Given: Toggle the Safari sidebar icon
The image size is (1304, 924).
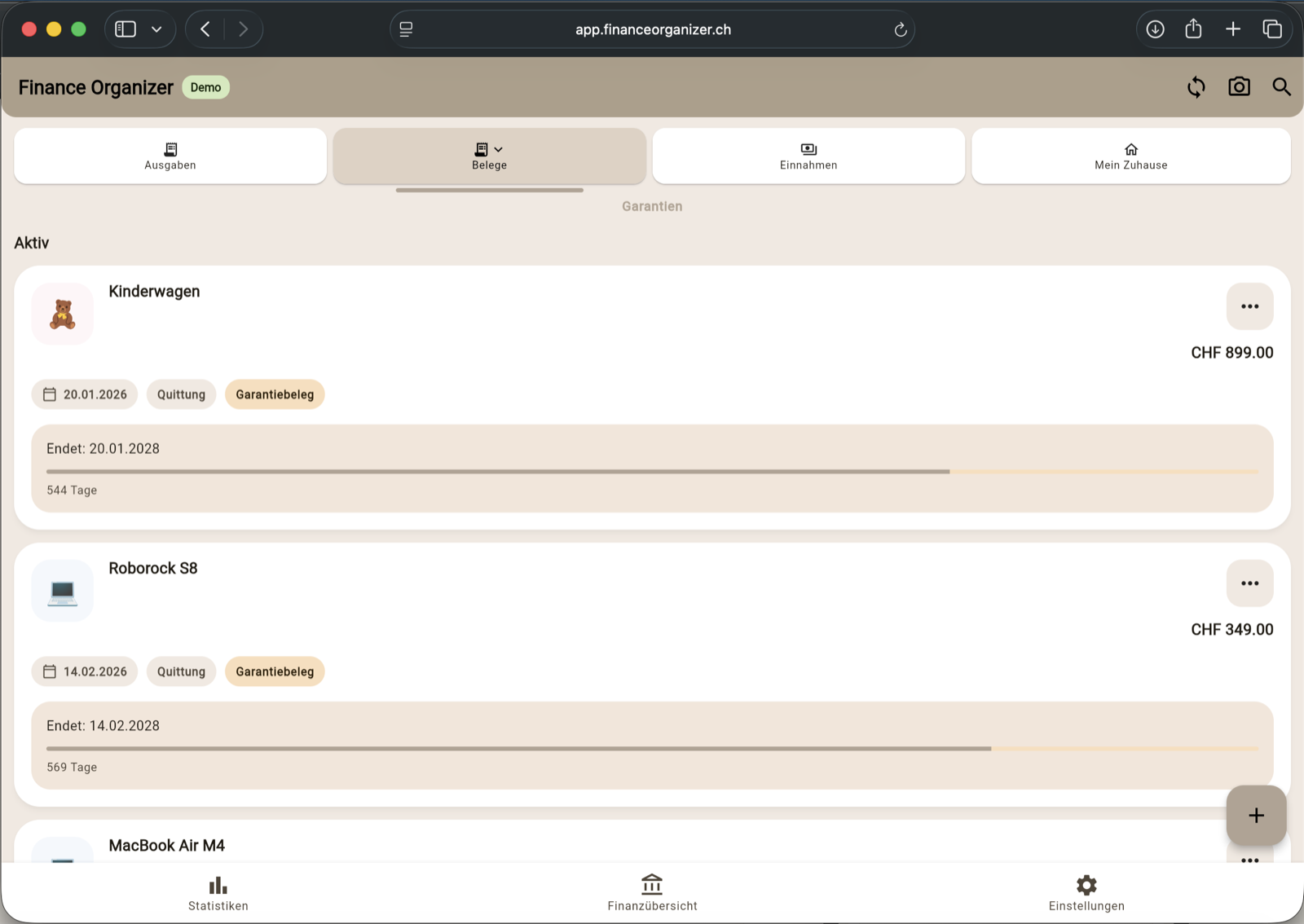Looking at the screenshot, I should coord(126,29).
